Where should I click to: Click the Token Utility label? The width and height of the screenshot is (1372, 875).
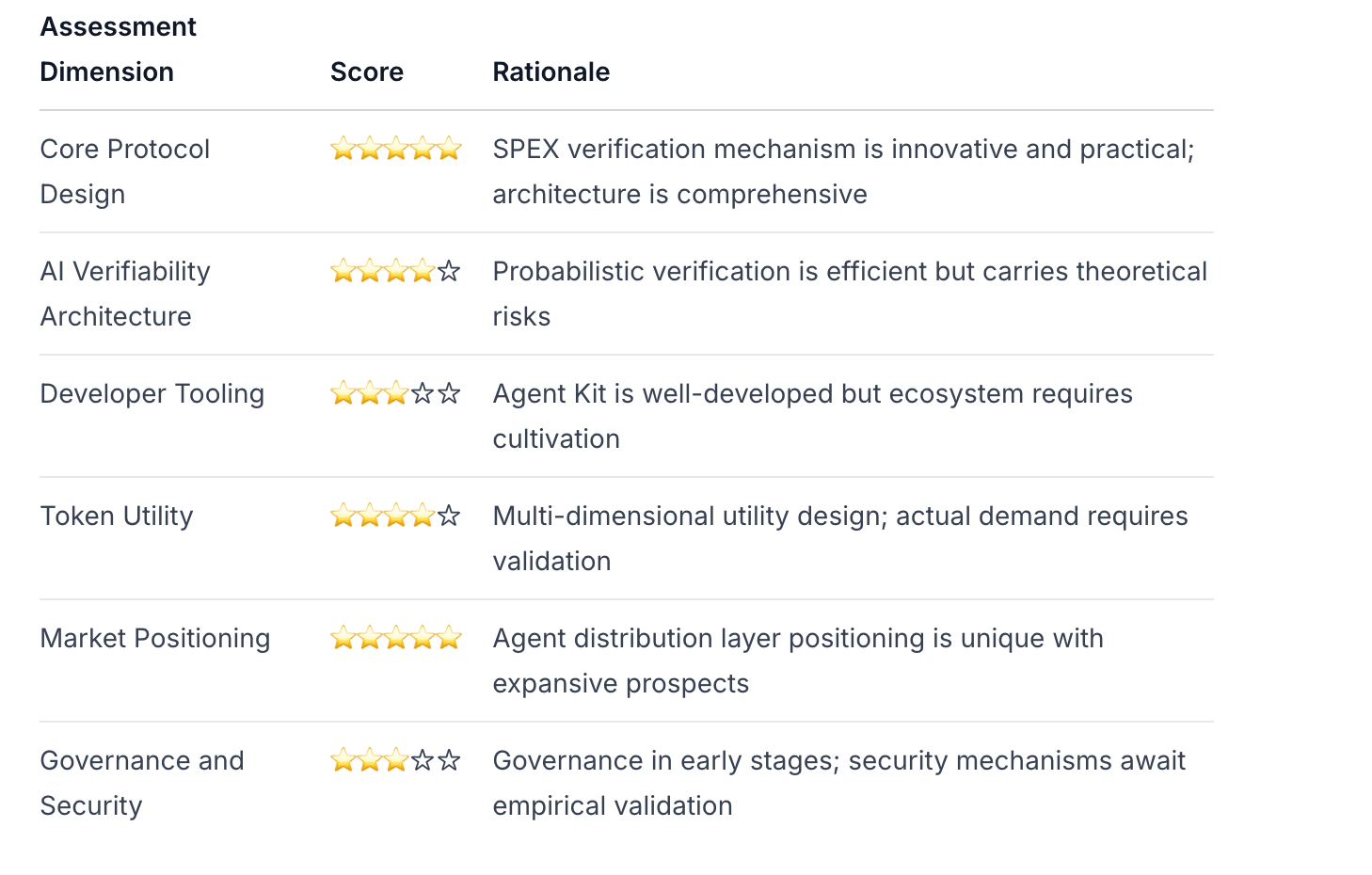click(x=116, y=516)
